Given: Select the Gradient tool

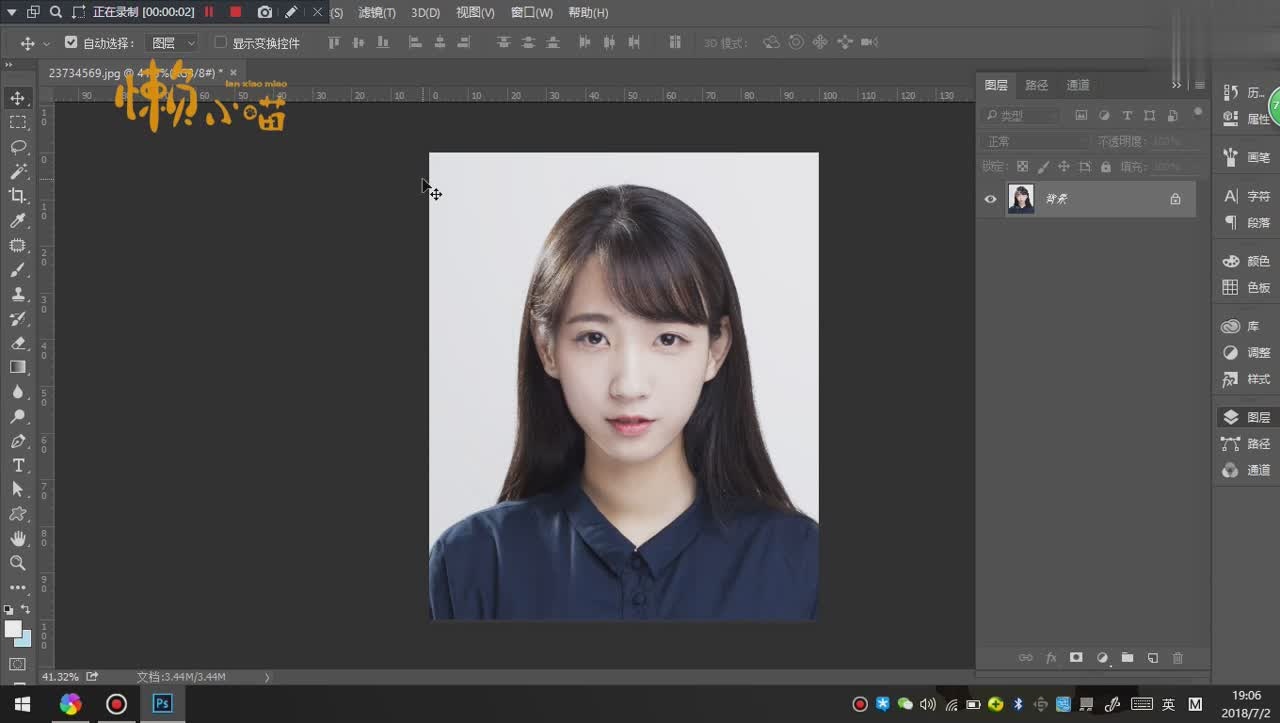Looking at the screenshot, I should (x=18, y=367).
